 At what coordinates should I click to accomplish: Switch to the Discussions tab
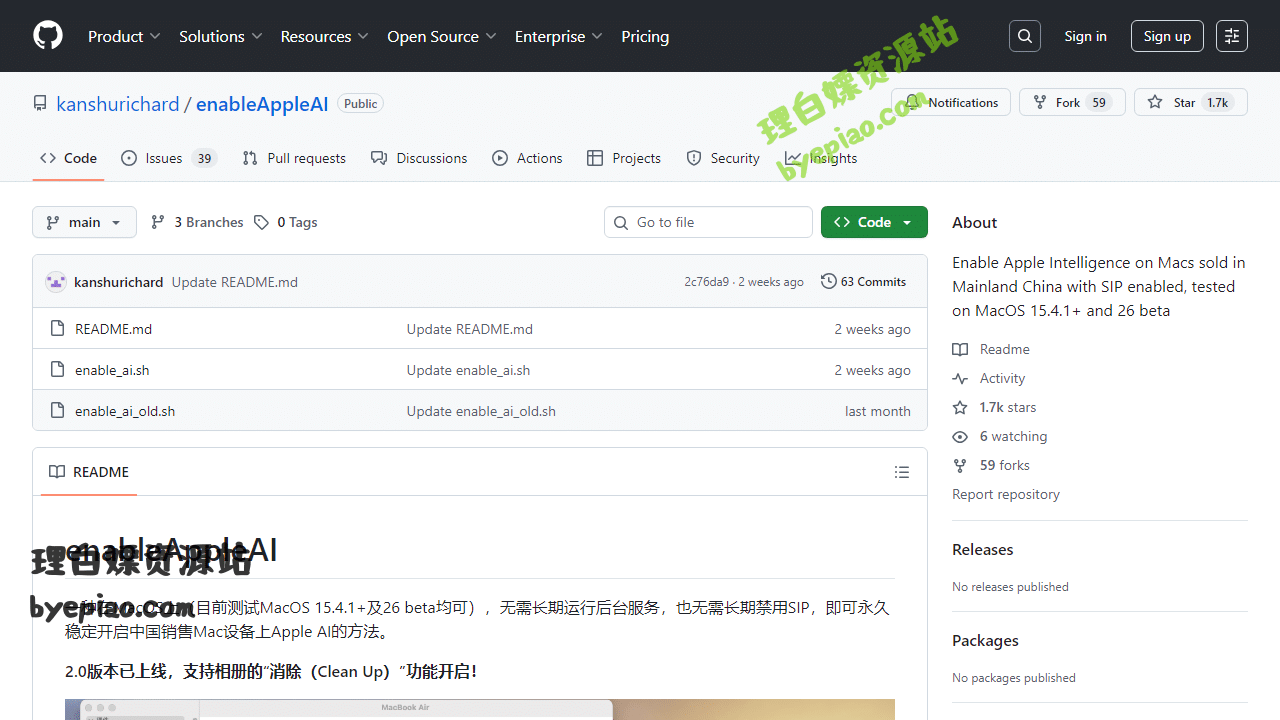[419, 158]
